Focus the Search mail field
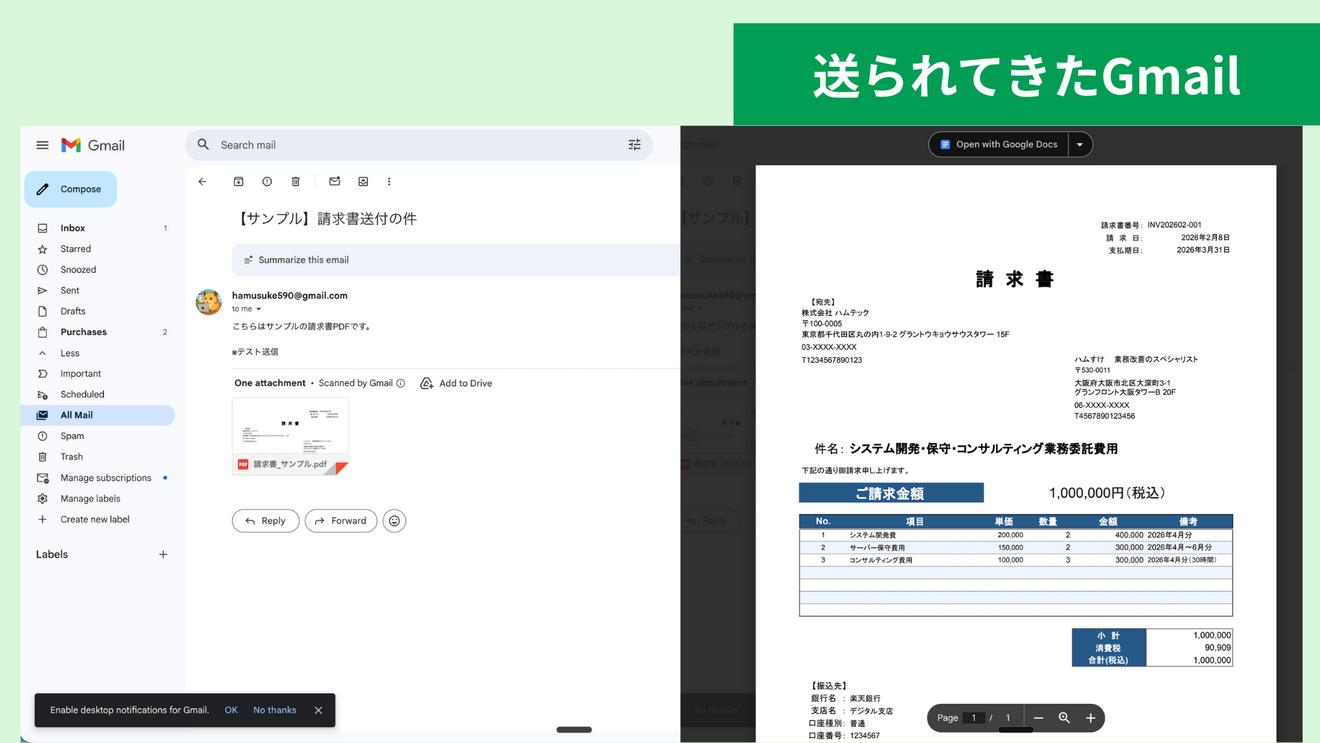The image size is (1320, 743). [418, 145]
